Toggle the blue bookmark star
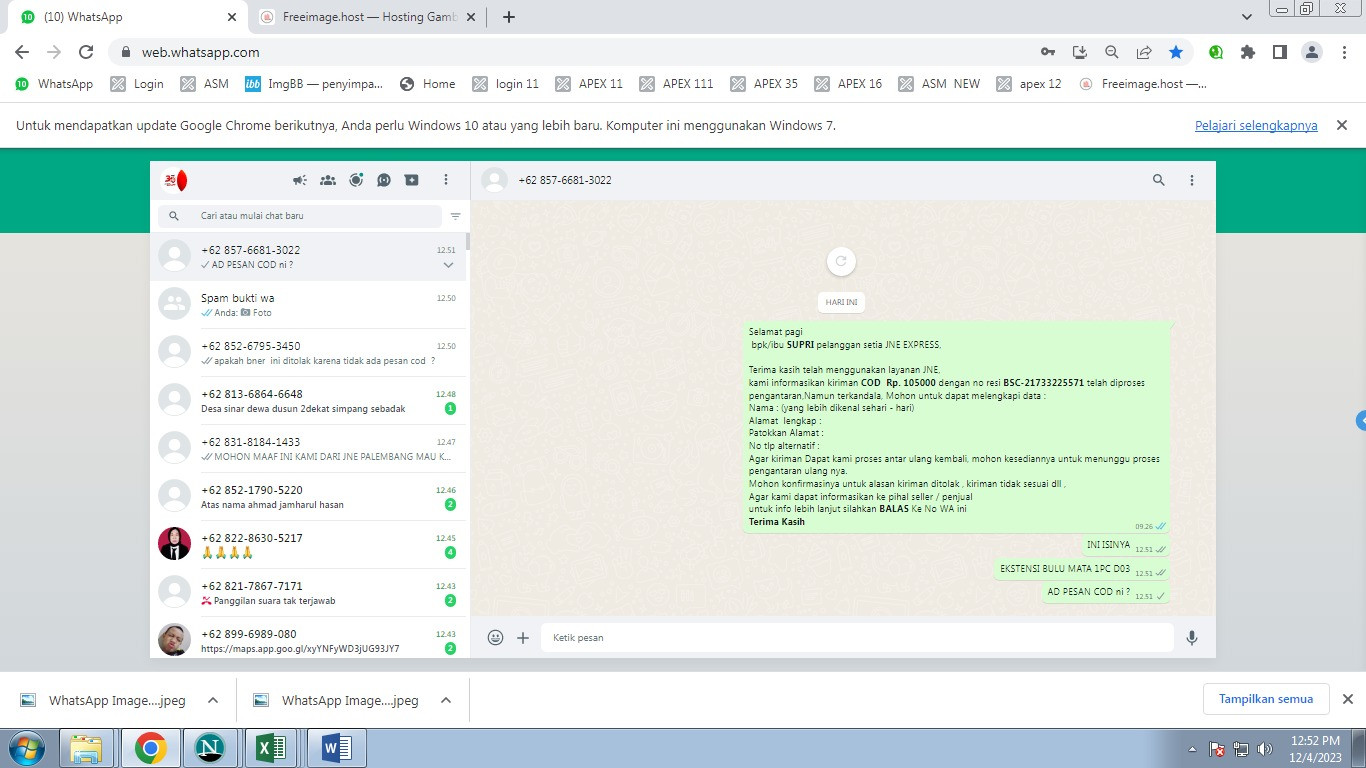Screen dimensions: 1366x768 coord(1176,52)
